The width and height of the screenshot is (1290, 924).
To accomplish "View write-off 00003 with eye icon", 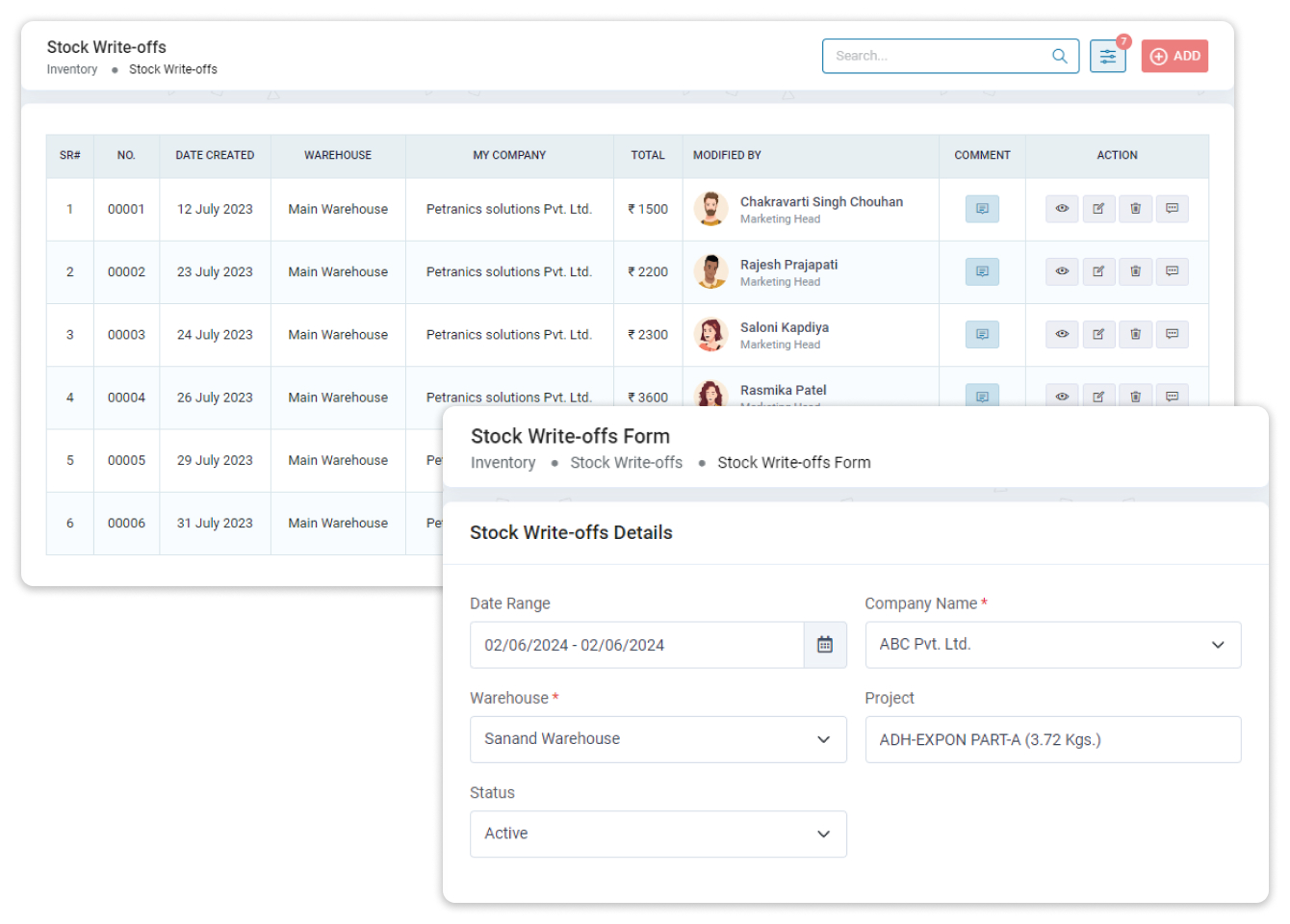I will point(1062,334).
